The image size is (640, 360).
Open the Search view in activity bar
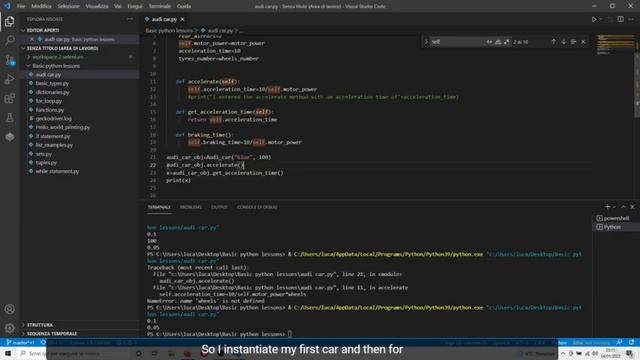click(9, 40)
